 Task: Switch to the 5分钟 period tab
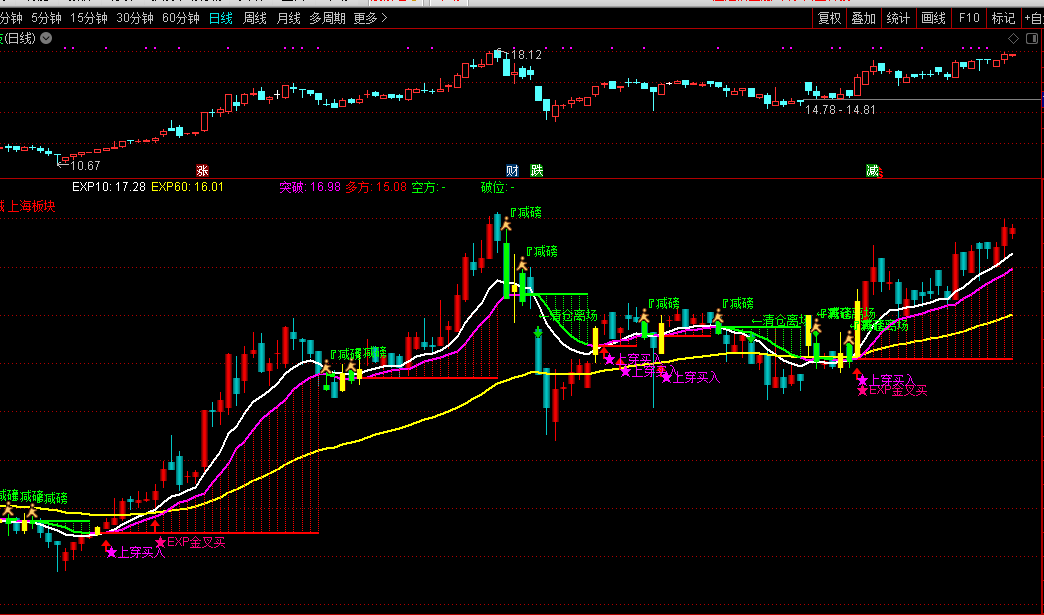(46, 18)
